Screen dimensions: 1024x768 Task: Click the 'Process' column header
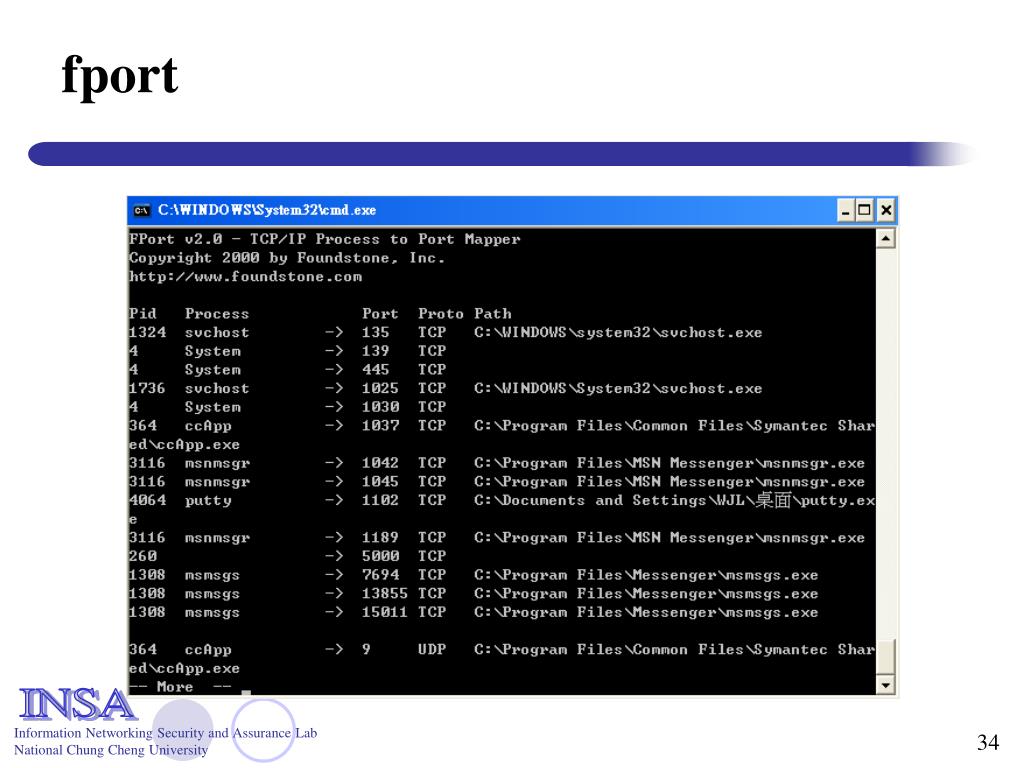(217, 313)
